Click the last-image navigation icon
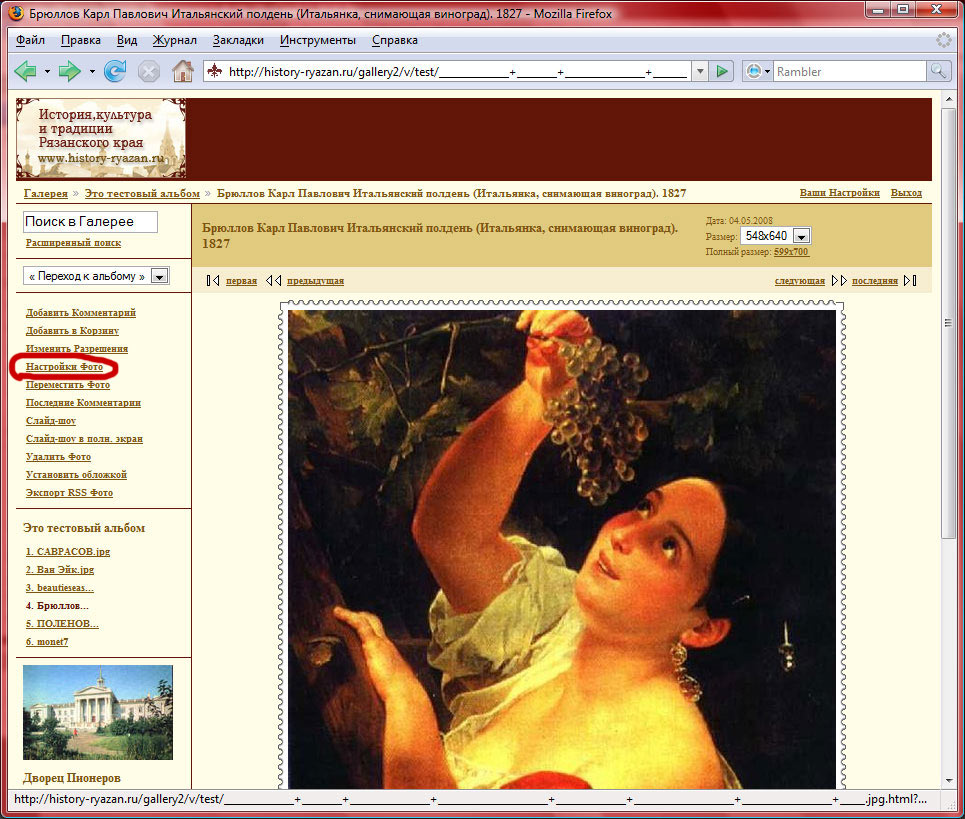 click(910, 281)
